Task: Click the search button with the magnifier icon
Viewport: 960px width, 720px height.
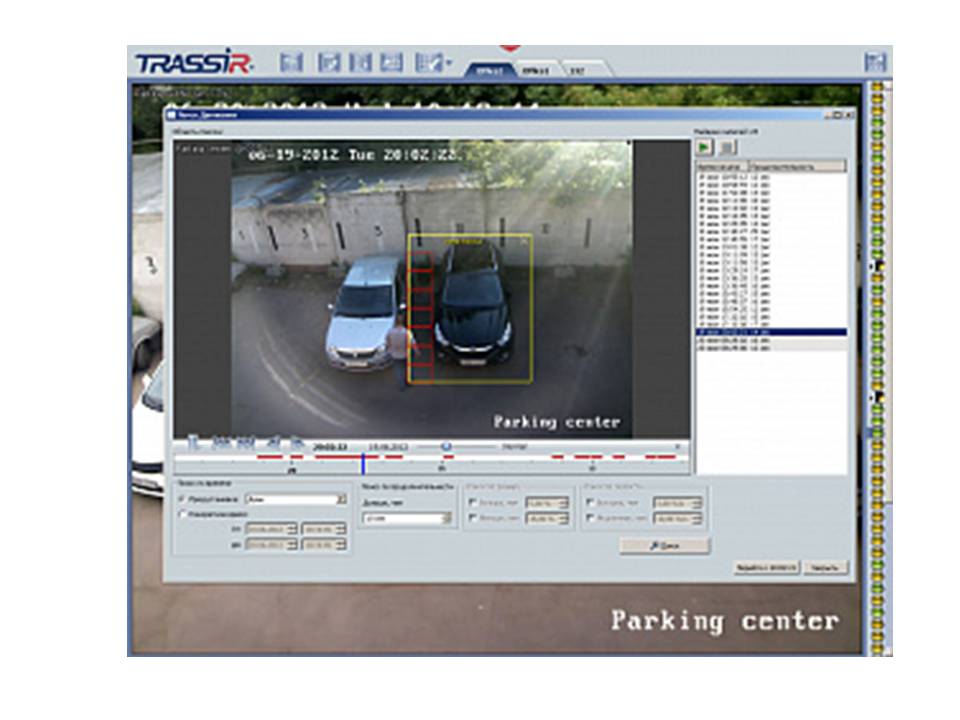Action: [665, 546]
